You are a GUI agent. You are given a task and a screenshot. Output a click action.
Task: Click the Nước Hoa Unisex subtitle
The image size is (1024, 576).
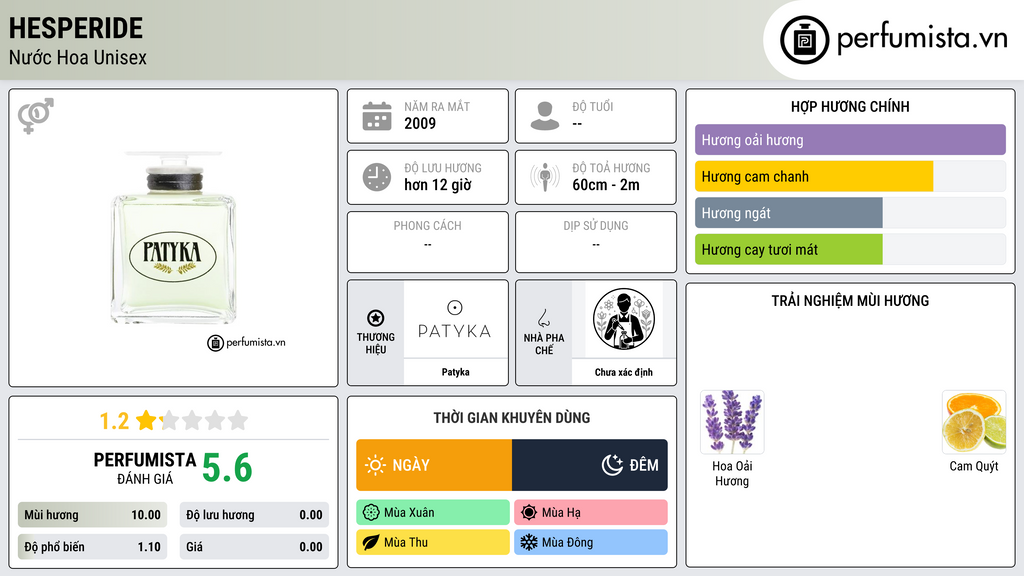[x=78, y=57]
